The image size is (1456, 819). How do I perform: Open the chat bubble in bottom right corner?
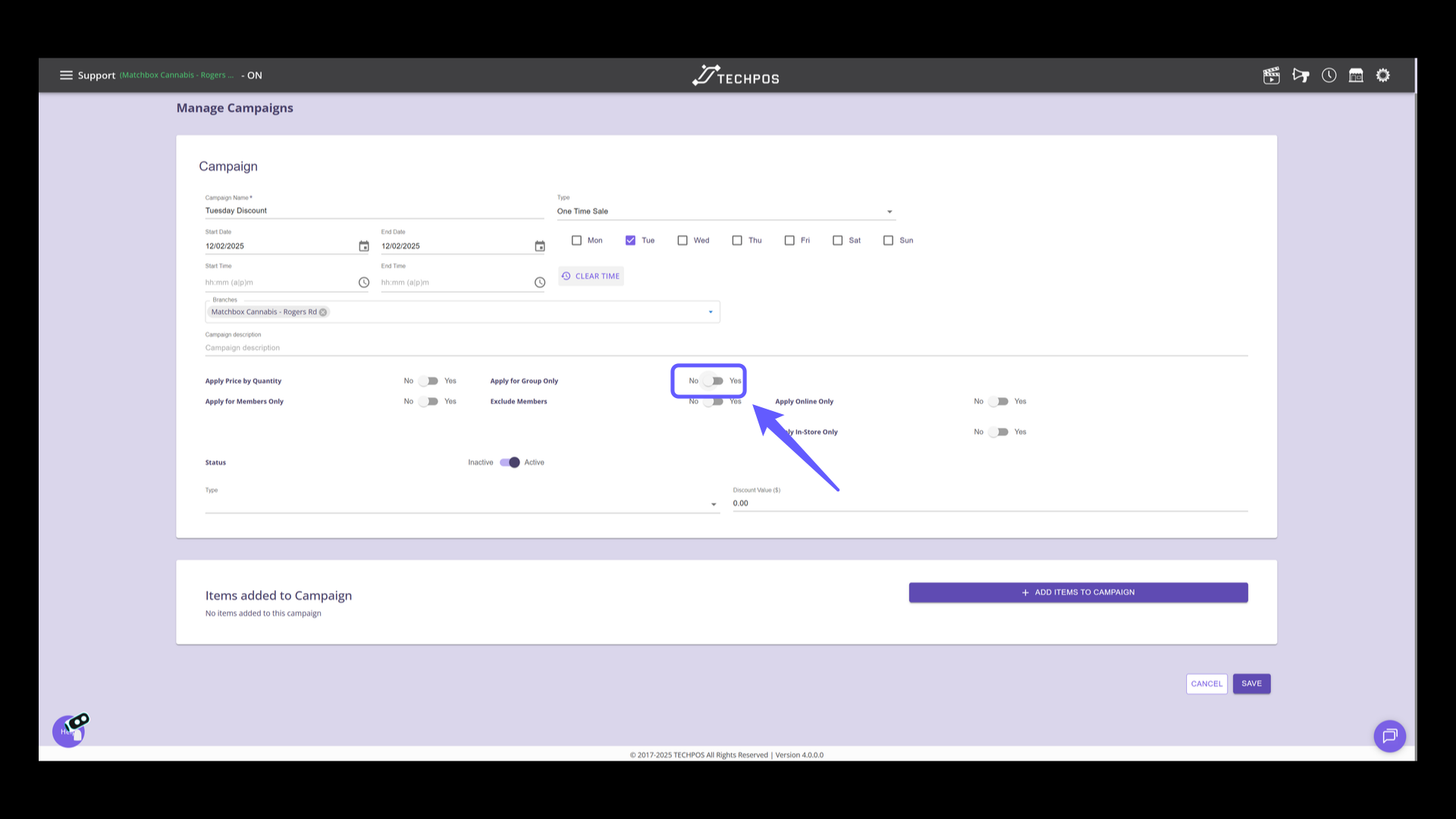pos(1390,736)
